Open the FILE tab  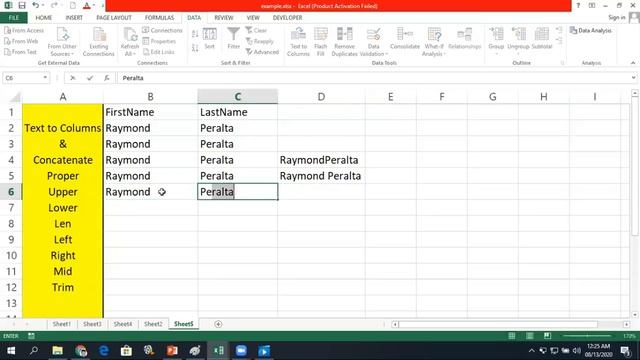pyautogui.click(x=13, y=18)
